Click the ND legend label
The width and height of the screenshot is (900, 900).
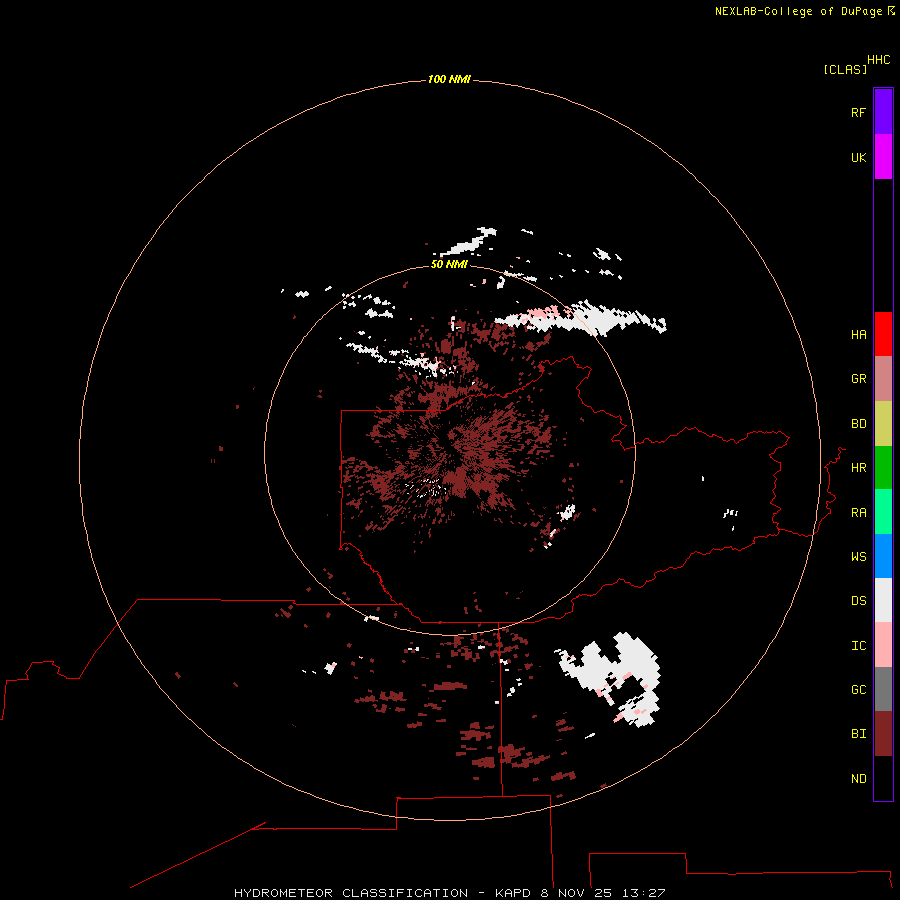tap(858, 778)
